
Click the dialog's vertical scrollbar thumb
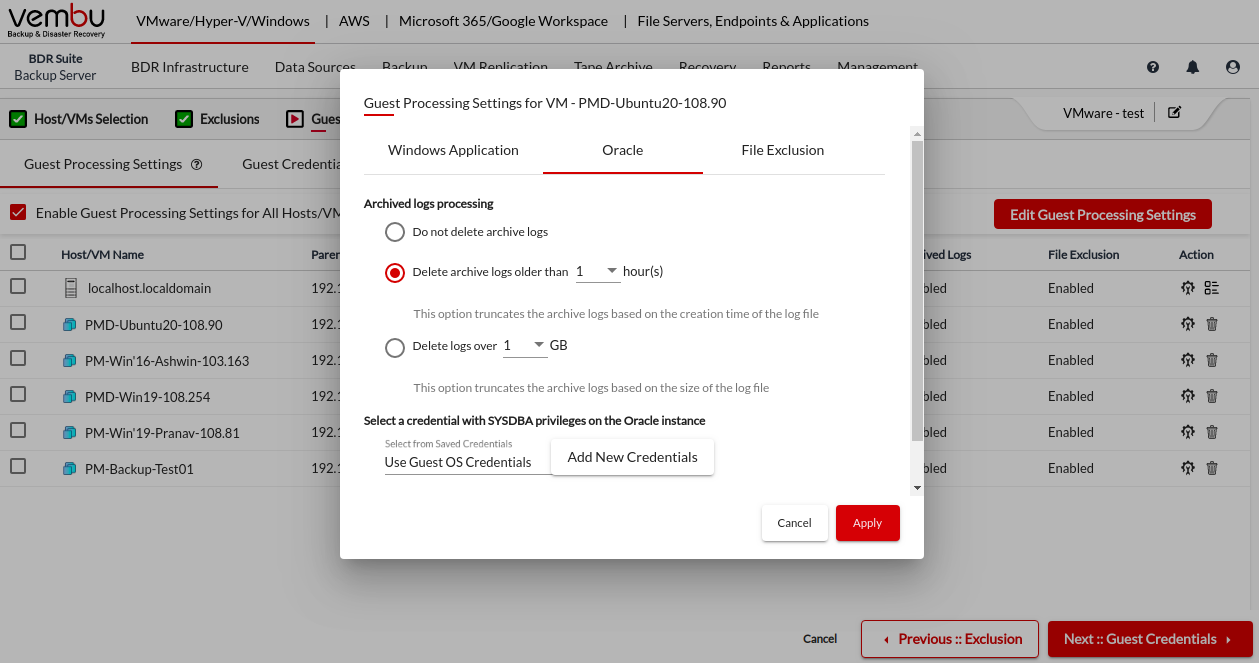coord(917,290)
